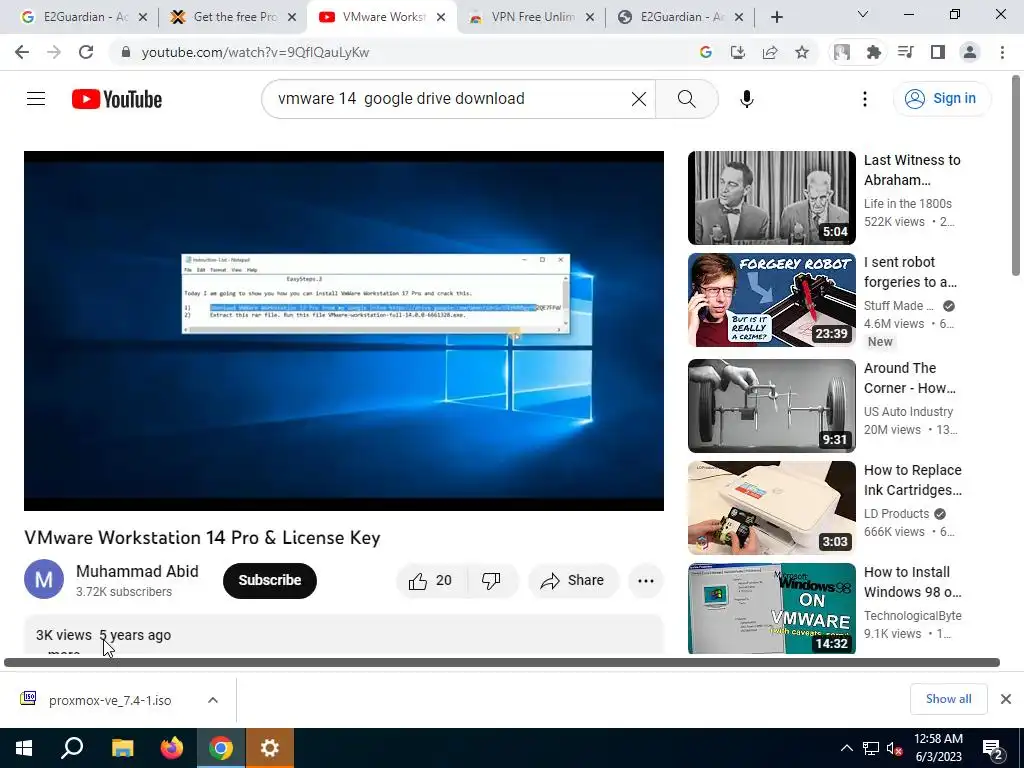Open a new browser tab
The width and height of the screenshot is (1024, 768).
776,17
